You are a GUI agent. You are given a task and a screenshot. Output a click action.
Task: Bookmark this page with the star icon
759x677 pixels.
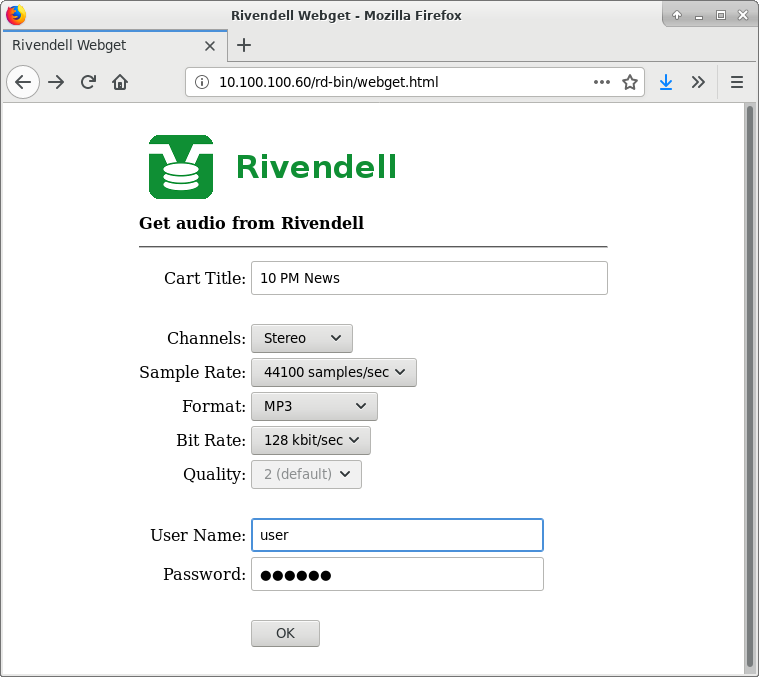pos(630,82)
